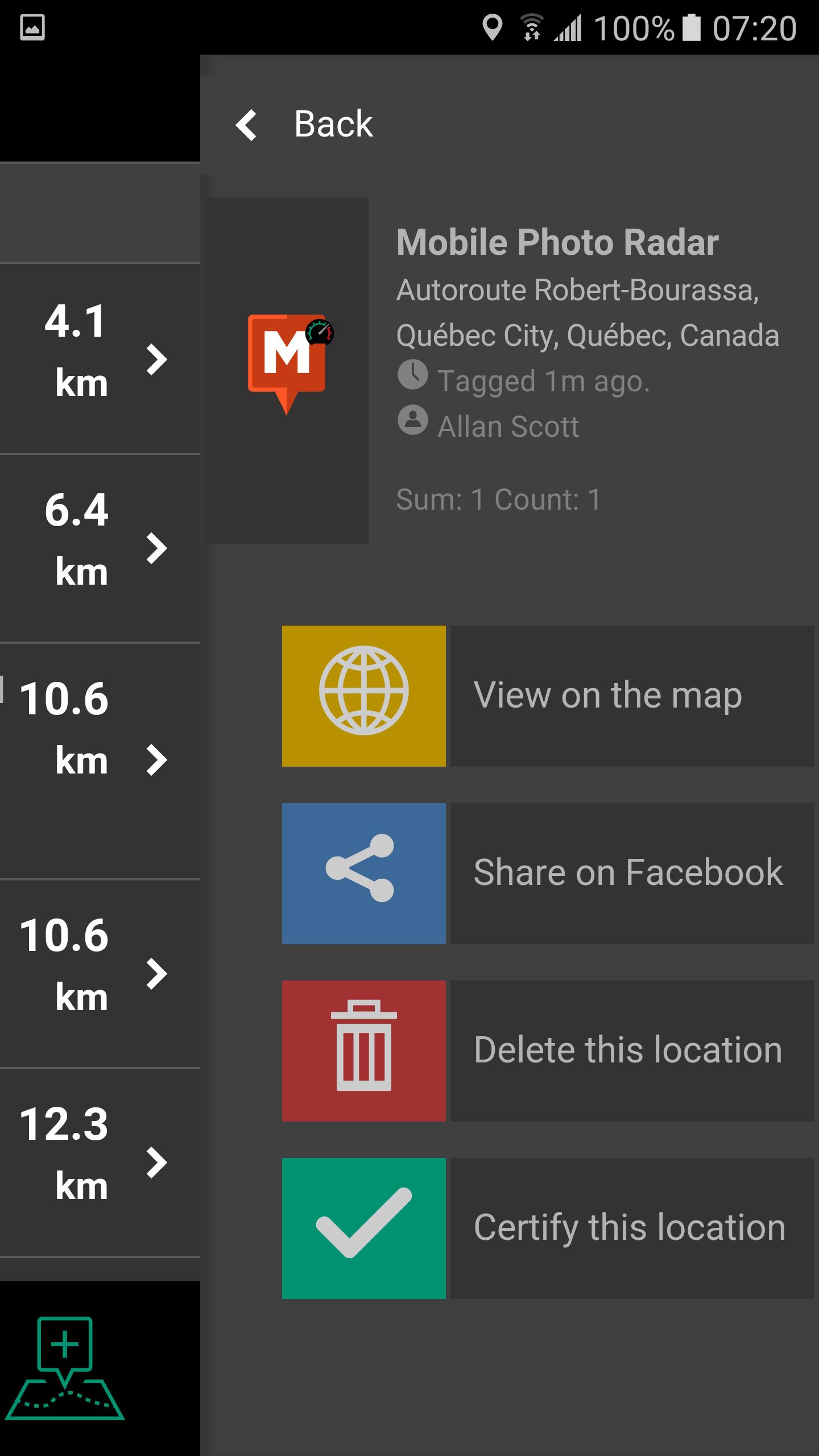Tap the GPS location status icon

click(492, 28)
